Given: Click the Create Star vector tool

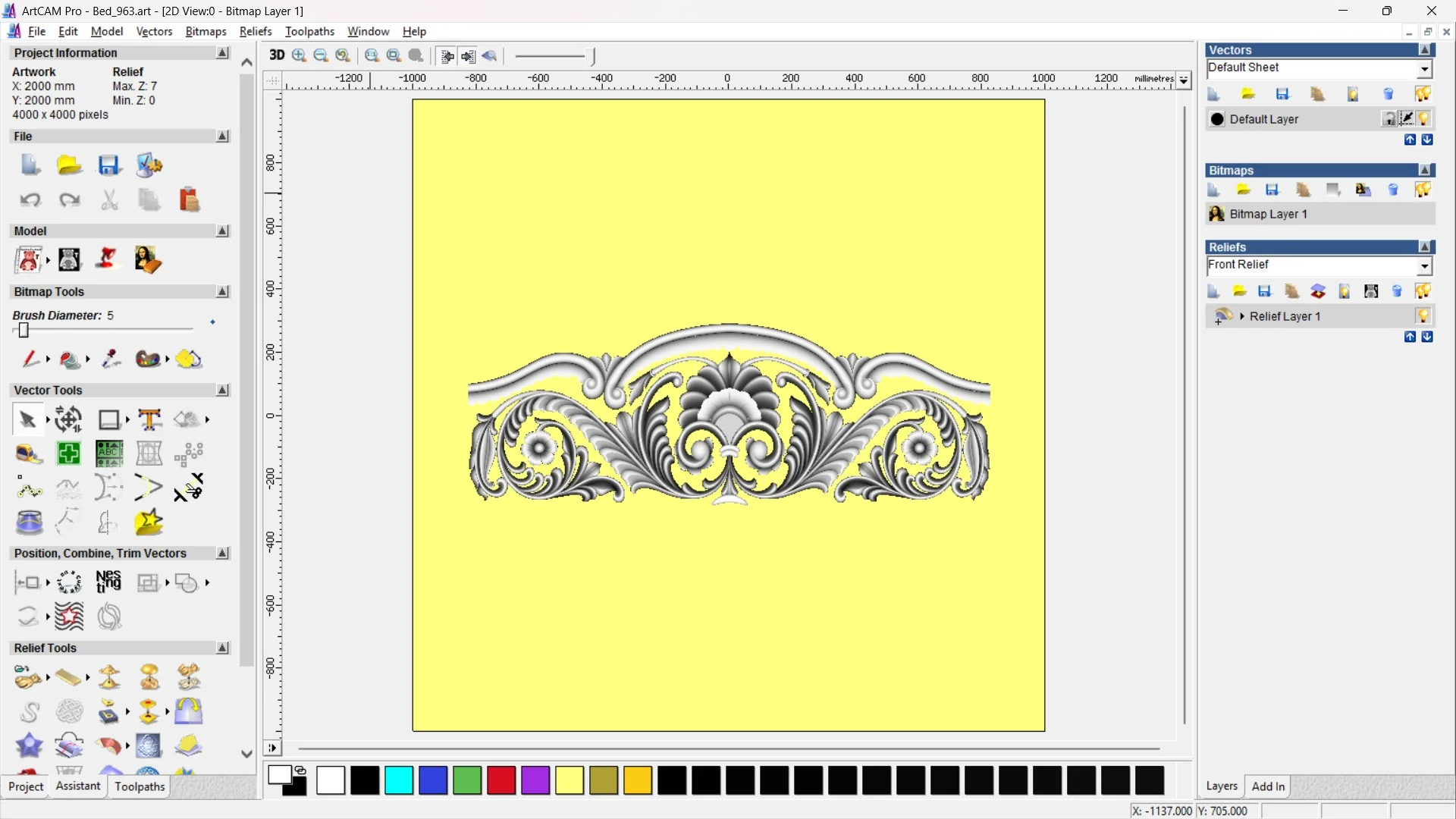Looking at the screenshot, I should (149, 522).
